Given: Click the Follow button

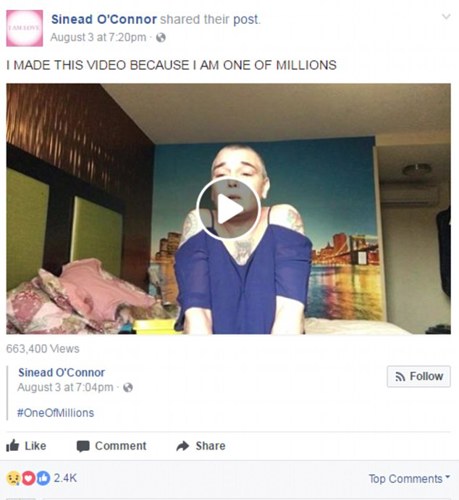Looking at the screenshot, I should [419, 376].
